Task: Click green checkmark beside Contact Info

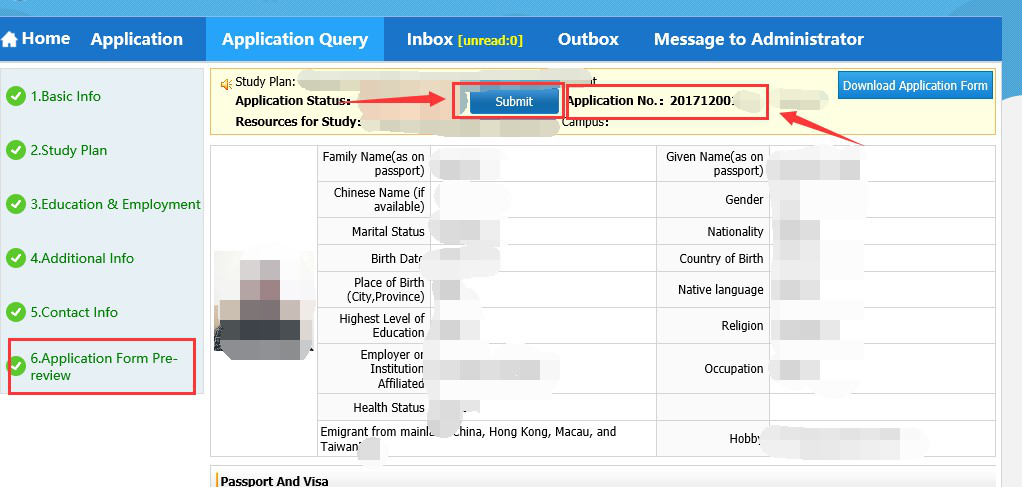Action: pos(16,313)
